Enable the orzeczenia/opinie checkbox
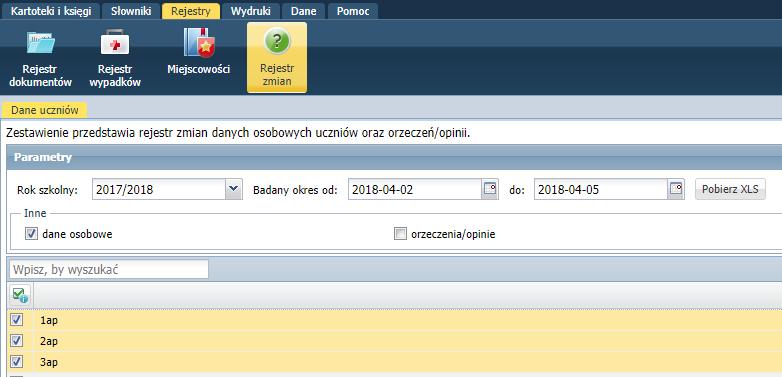The height and width of the screenshot is (377, 782). [400, 233]
